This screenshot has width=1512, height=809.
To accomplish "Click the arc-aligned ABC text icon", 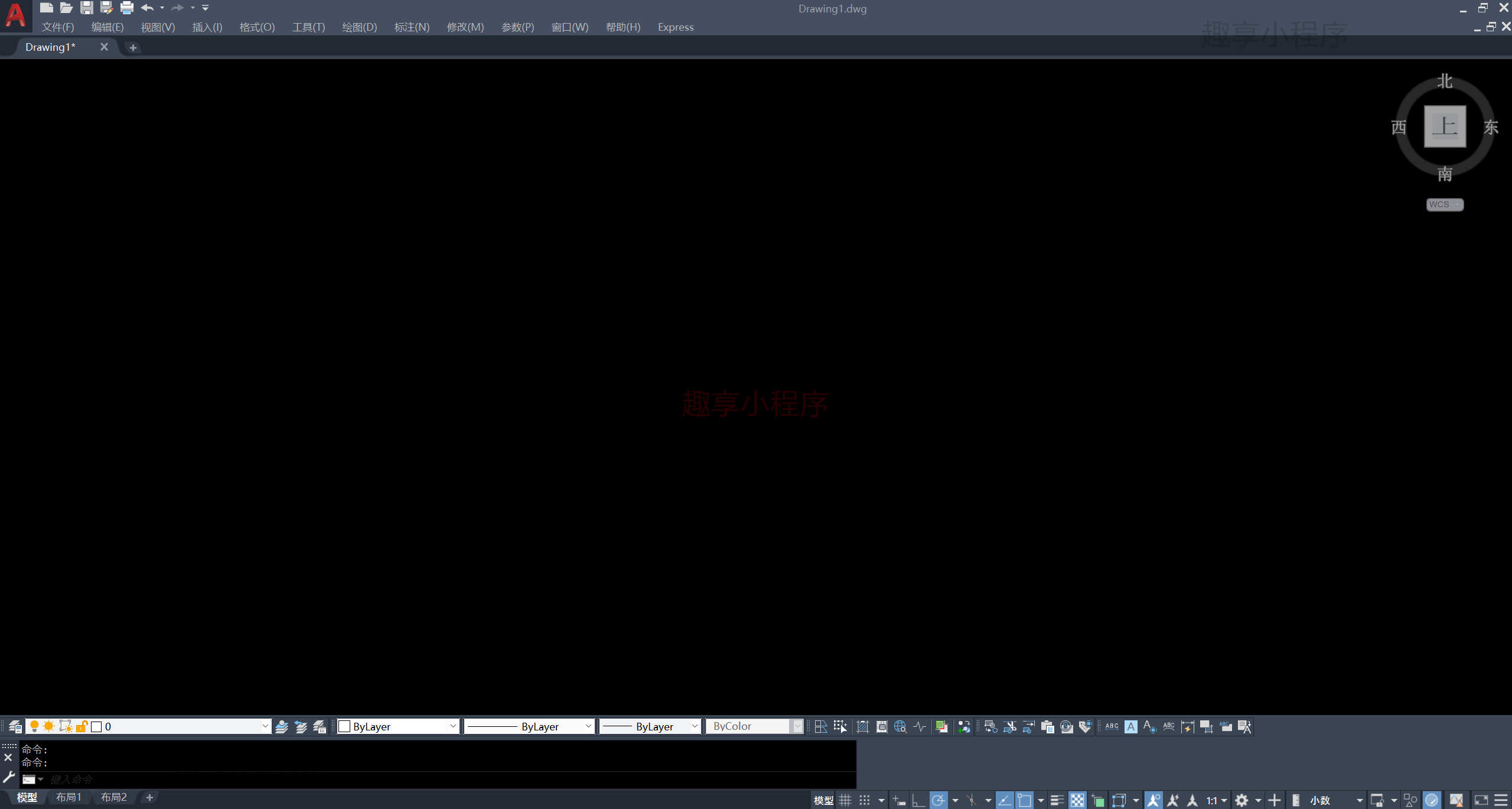I will pos(1168,726).
